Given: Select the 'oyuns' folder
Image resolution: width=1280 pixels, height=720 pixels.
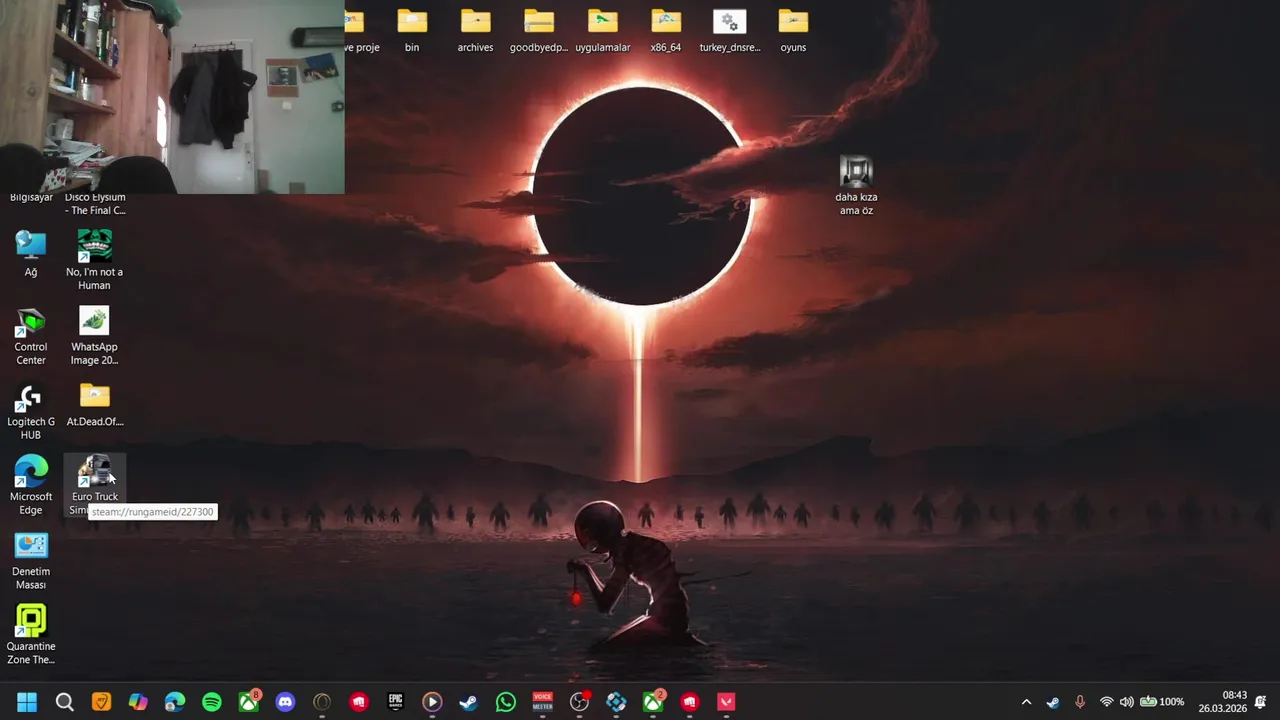Looking at the screenshot, I should click(x=793, y=30).
